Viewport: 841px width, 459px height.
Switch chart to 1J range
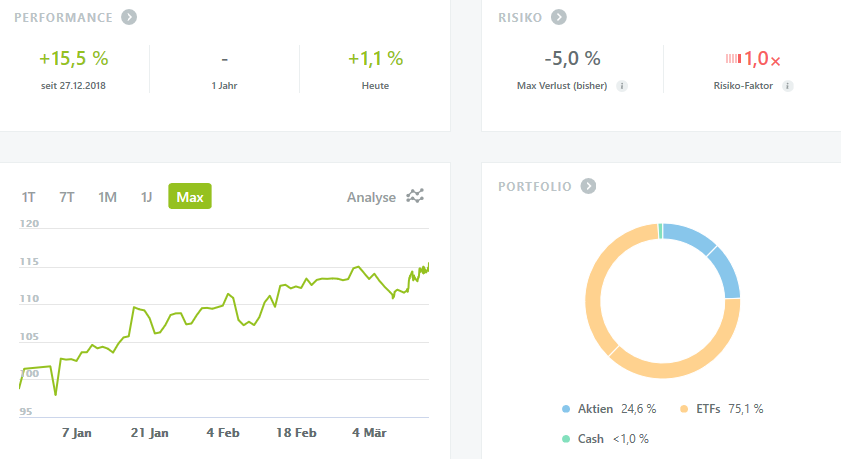coord(146,197)
